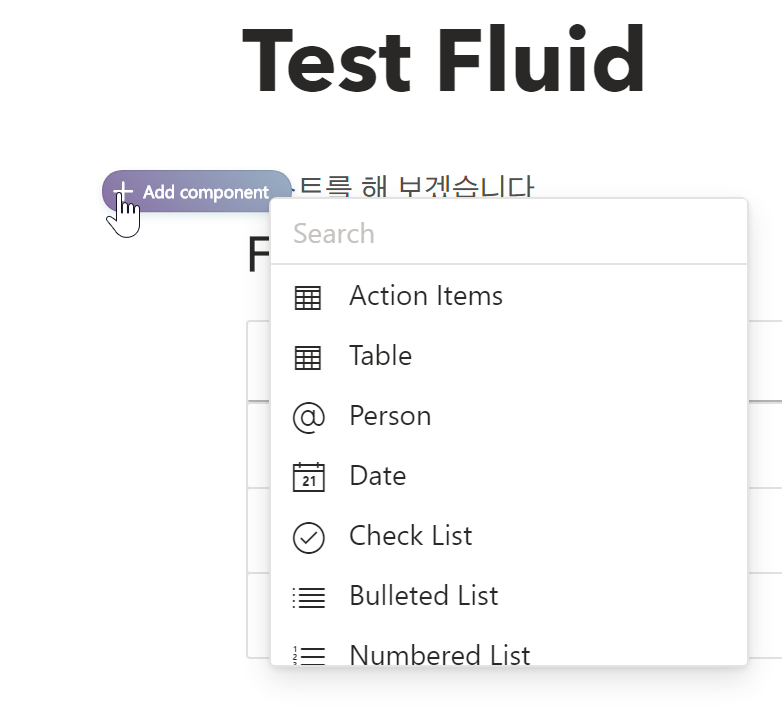The image size is (782, 706).
Task: Click the @ Person mention icon
Action: tap(308, 417)
